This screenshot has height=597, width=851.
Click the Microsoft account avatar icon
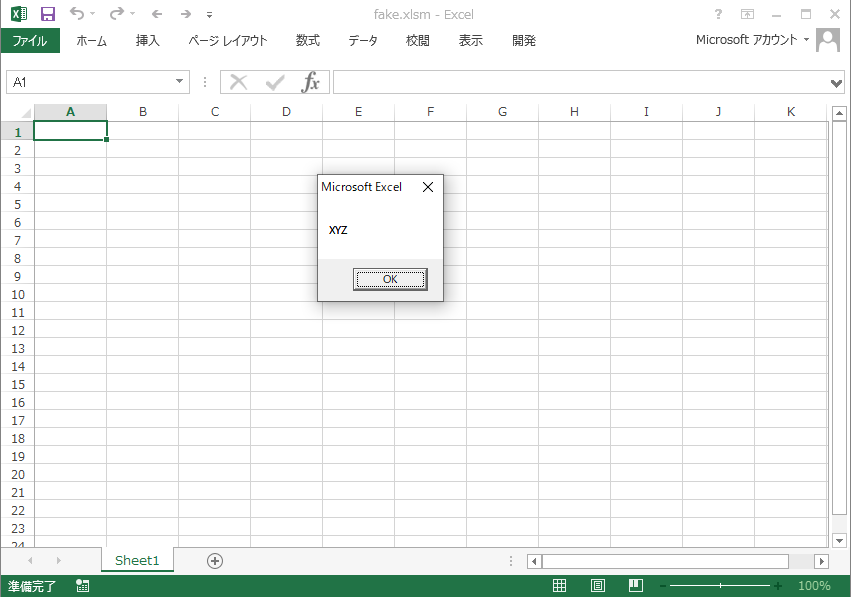828,40
